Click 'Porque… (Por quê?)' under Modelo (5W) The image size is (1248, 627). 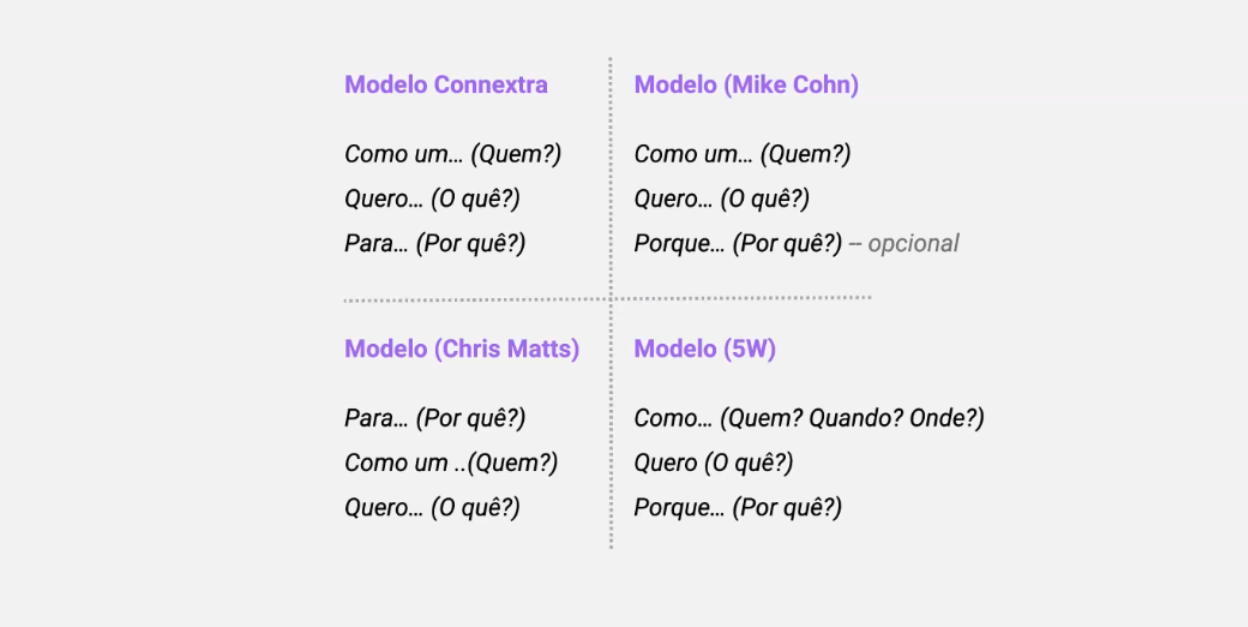click(x=738, y=508)
